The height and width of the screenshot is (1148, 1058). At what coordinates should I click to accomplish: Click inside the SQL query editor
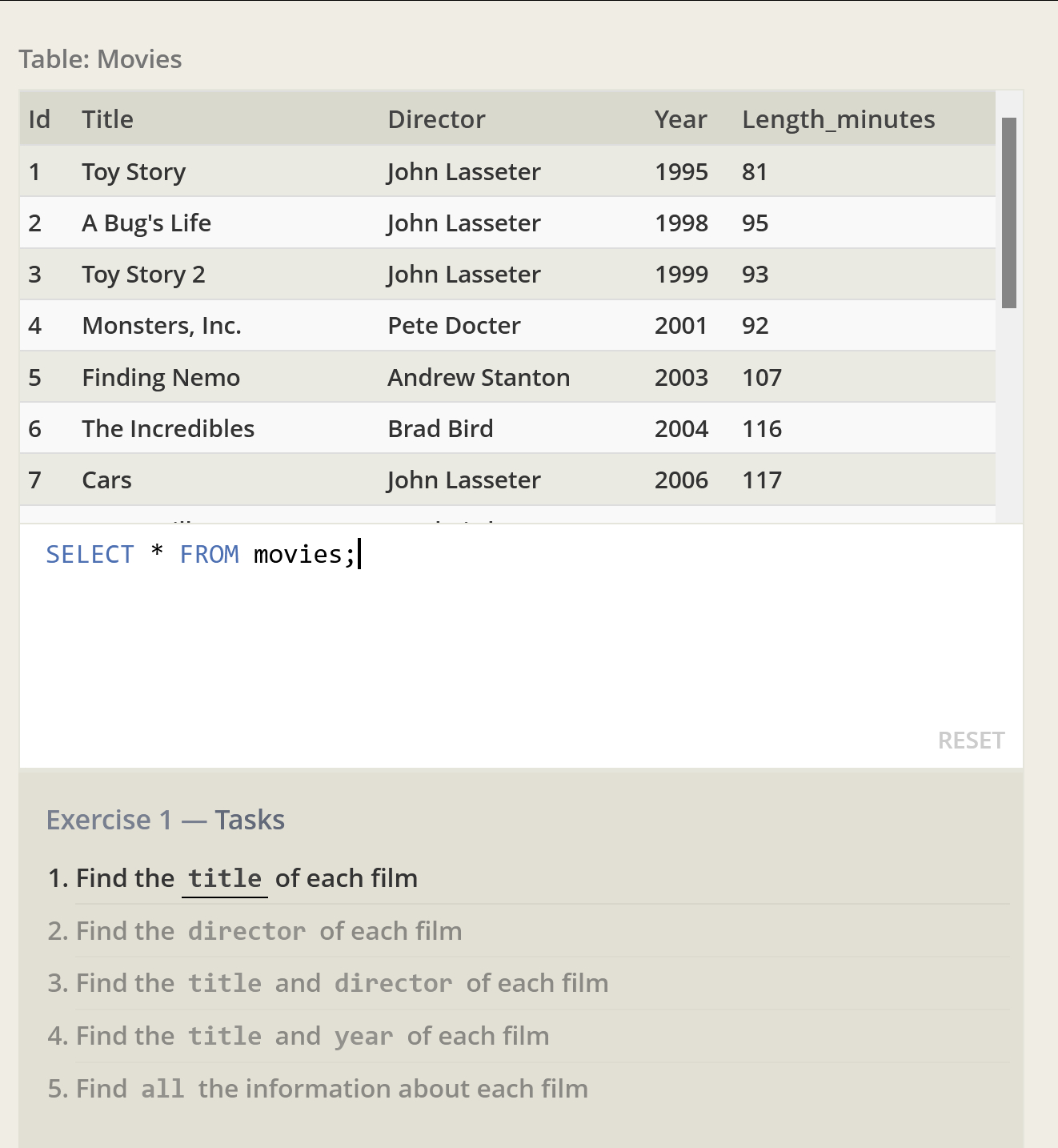click(x=520, y=640)
